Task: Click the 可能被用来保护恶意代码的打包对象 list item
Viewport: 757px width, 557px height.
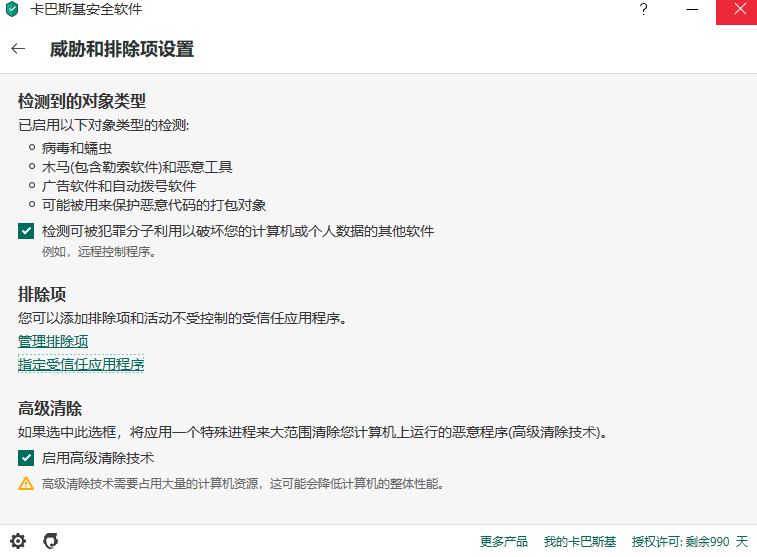Action: pos(154,205)
